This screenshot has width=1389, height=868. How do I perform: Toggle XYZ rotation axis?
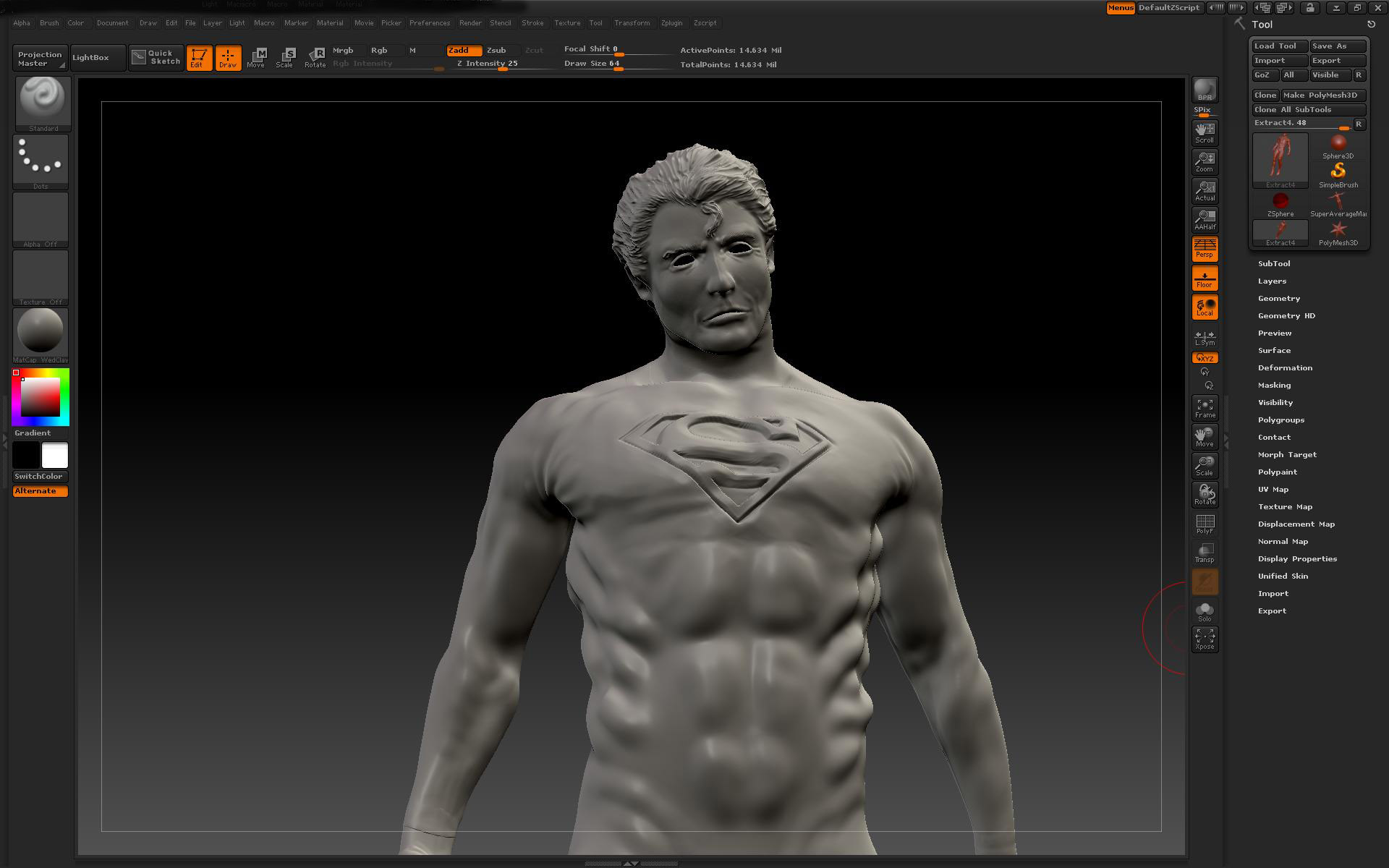tap(1205, 358)
